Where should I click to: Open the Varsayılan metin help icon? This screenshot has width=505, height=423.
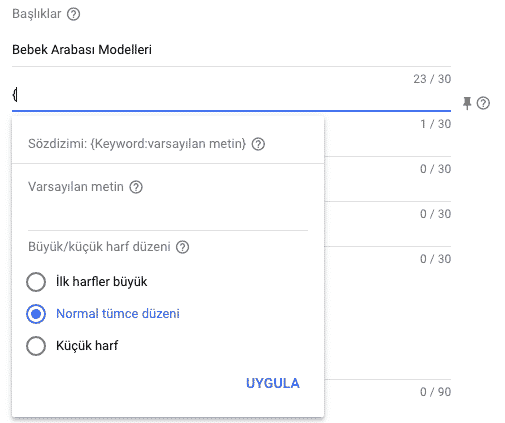pyautogui.click(x=136, y=187)
